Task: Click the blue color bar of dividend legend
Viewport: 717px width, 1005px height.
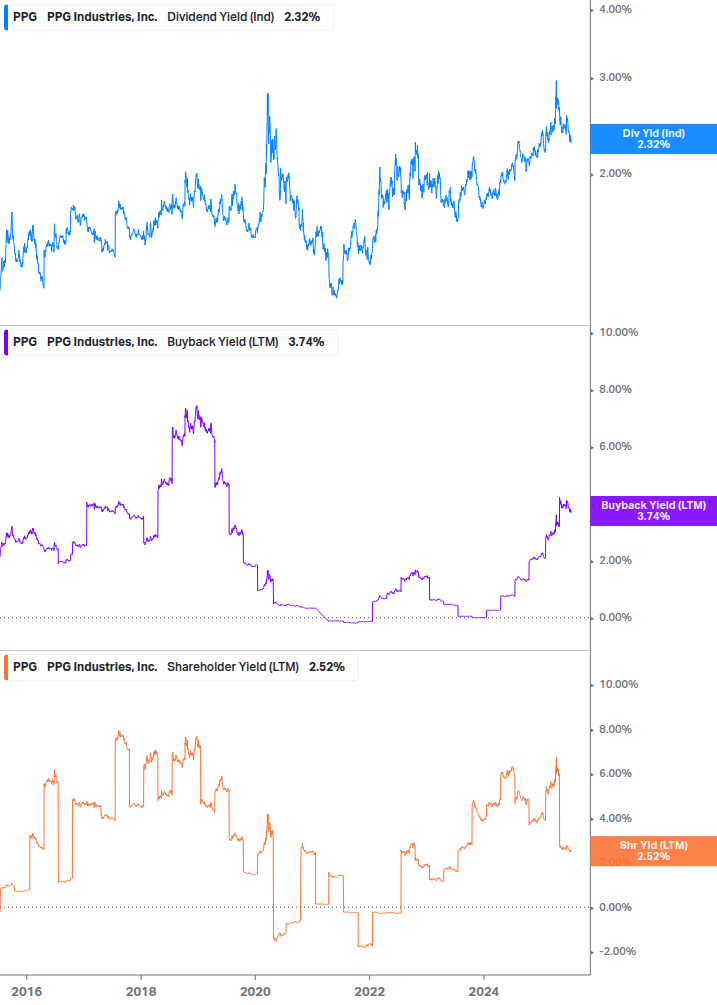Action: coord(6,17)
